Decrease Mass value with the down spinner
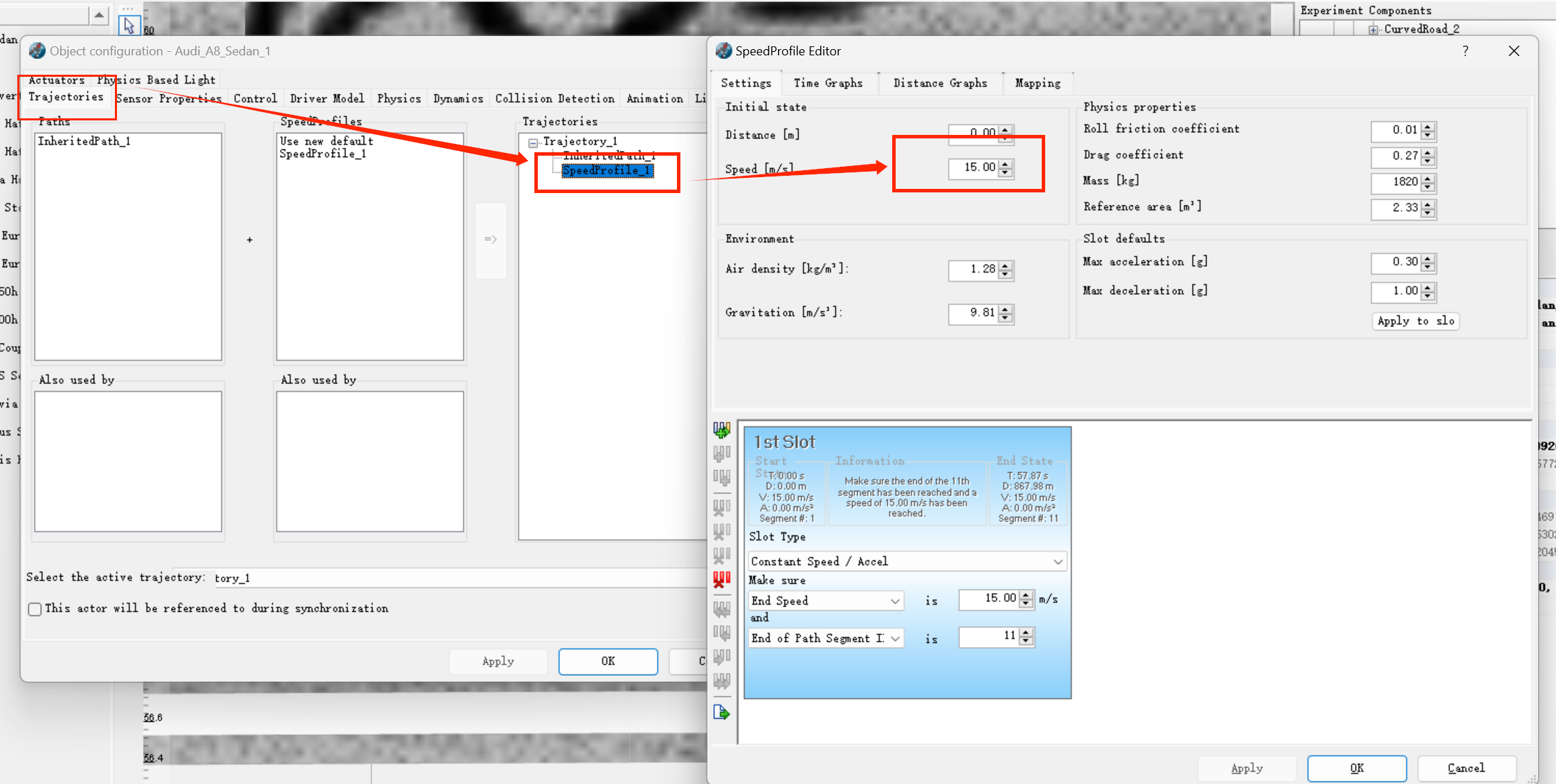Viewport: 1556px width, 784px height. [x=1428, y=186]
